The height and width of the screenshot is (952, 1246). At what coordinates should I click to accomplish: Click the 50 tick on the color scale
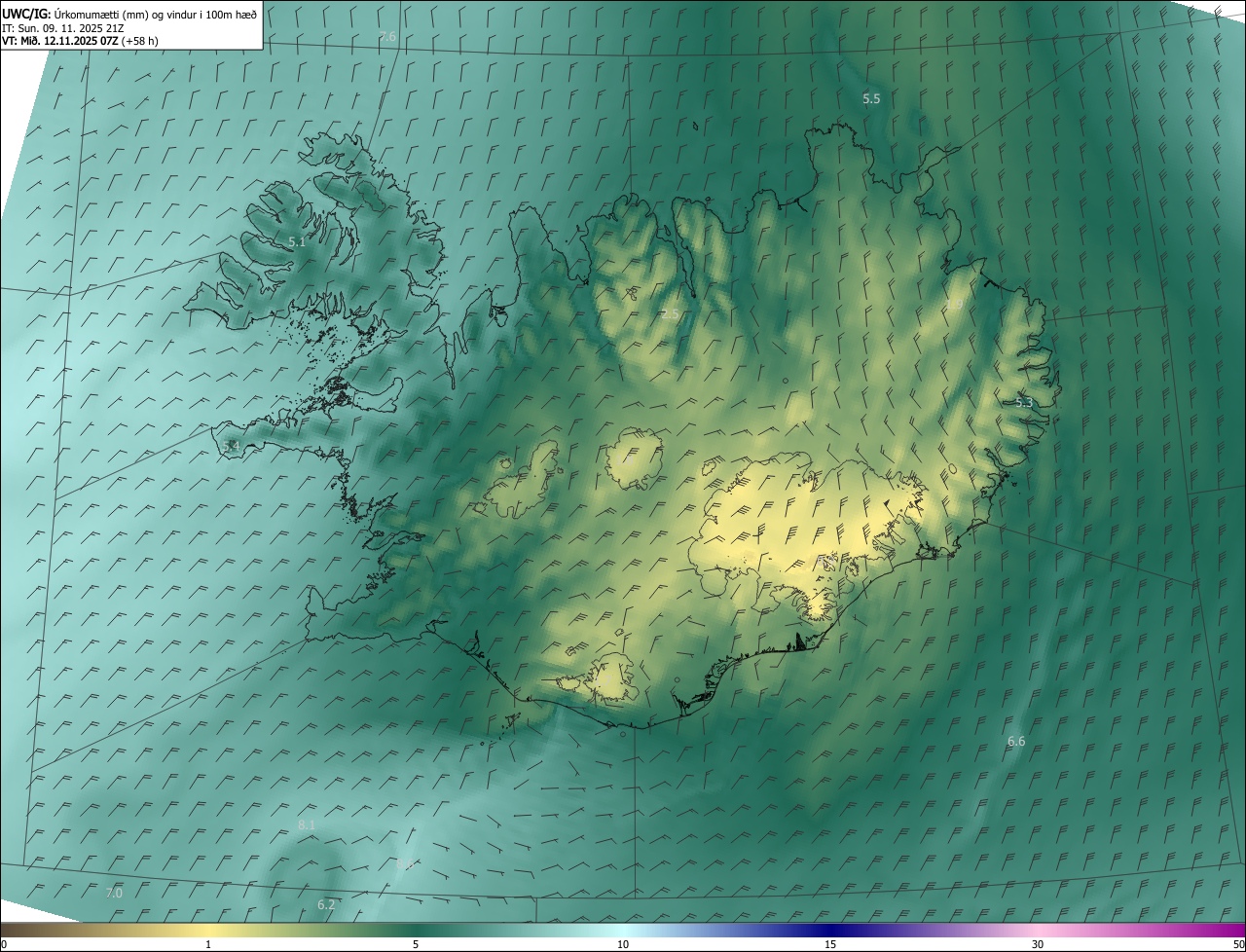pos(1238,945)
